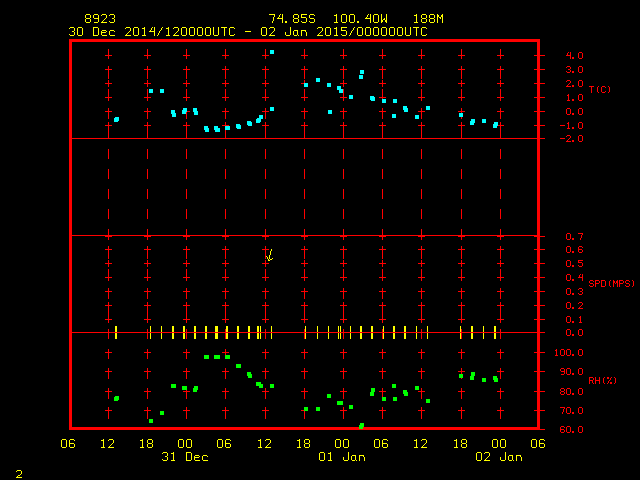Click the start time "30 Dec 2014/120000UTC"
The height and width of the screenshot is (480, 640).
pos(152,32)
